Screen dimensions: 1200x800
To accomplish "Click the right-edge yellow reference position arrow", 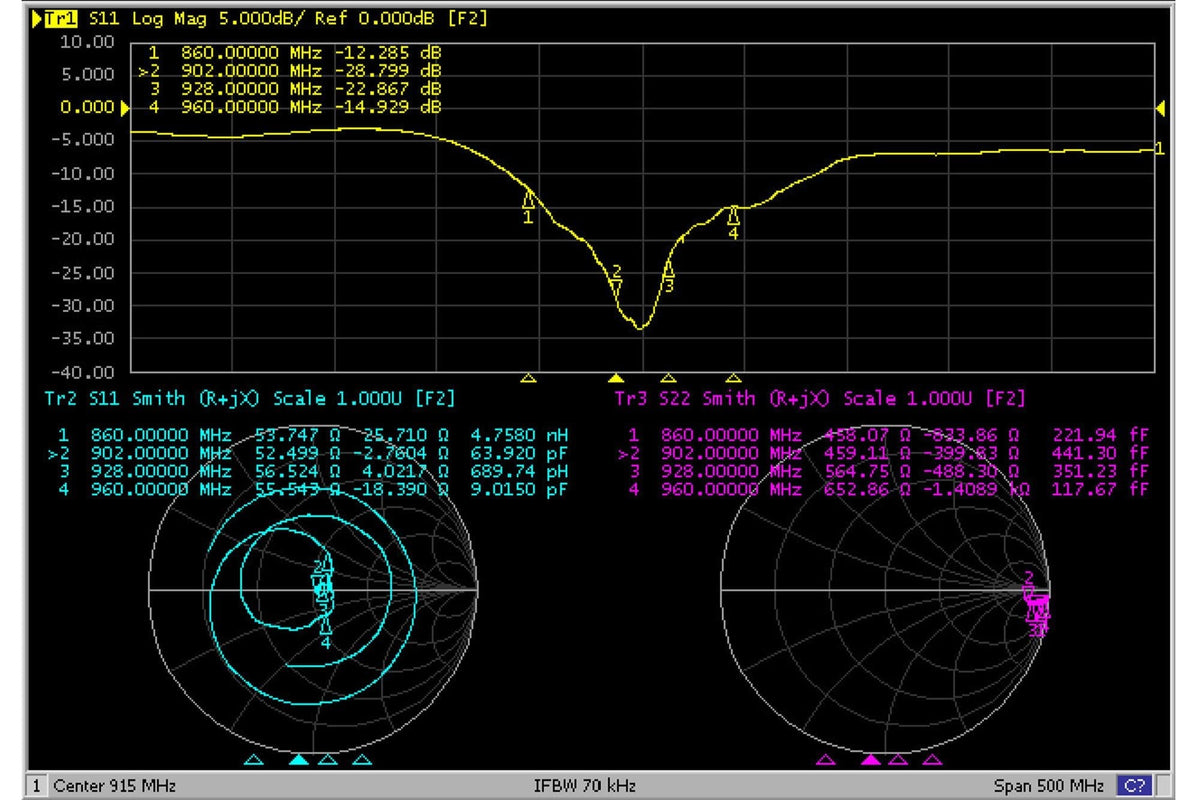I will 1161,107.
